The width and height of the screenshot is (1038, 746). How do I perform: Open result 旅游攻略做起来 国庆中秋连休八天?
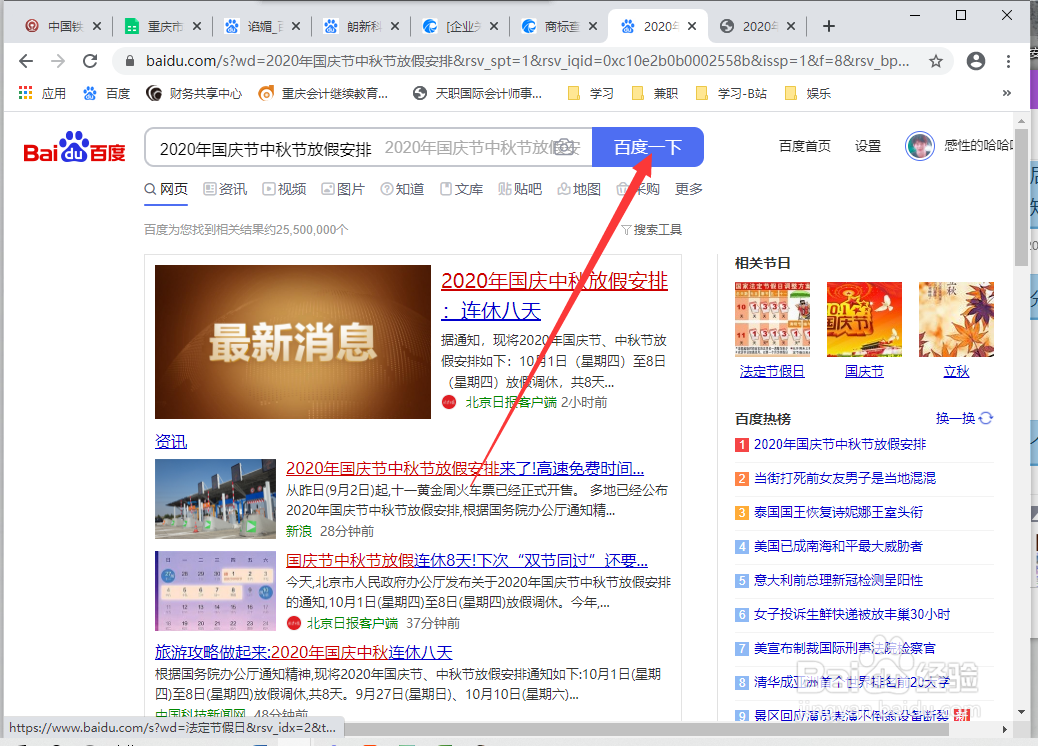click(x=303, y=653)
